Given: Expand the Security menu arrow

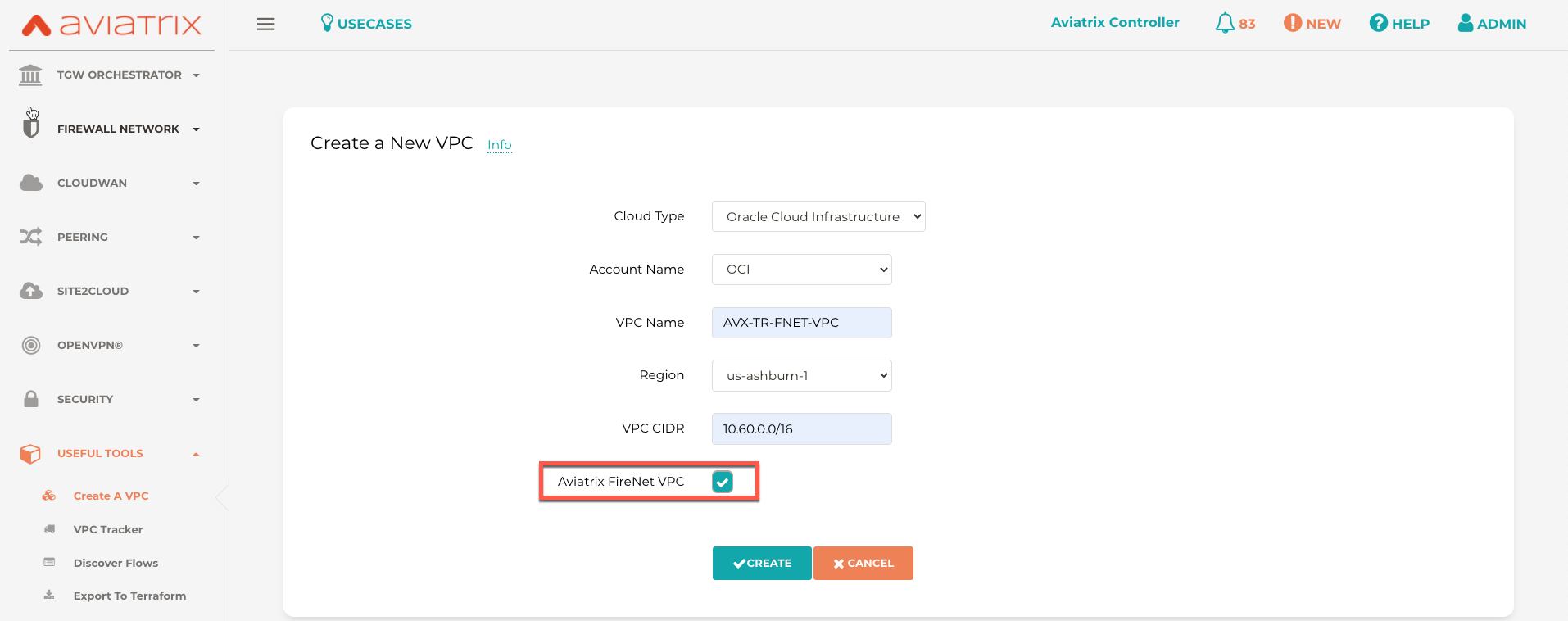Looking at the screenshot, I should pyautogui.click(x=196, y=400).
